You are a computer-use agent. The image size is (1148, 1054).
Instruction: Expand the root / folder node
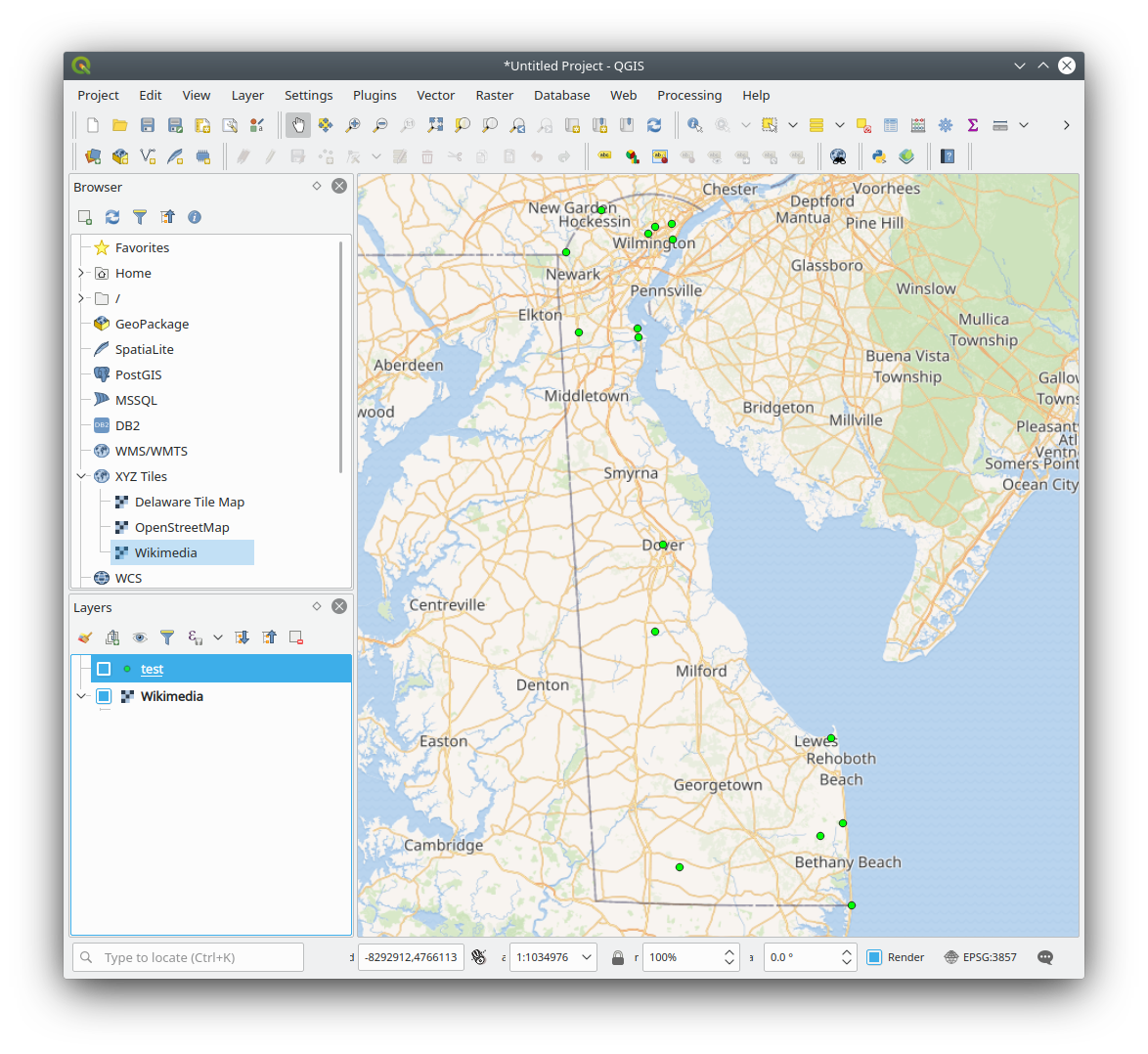click(x=81, y=298)
